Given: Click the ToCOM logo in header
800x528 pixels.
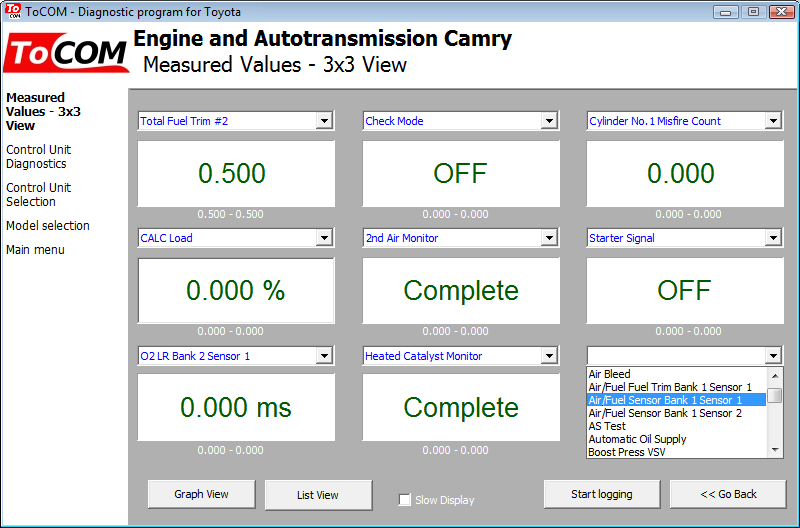Looking at the screenshot, I should [x=66, y=53].
